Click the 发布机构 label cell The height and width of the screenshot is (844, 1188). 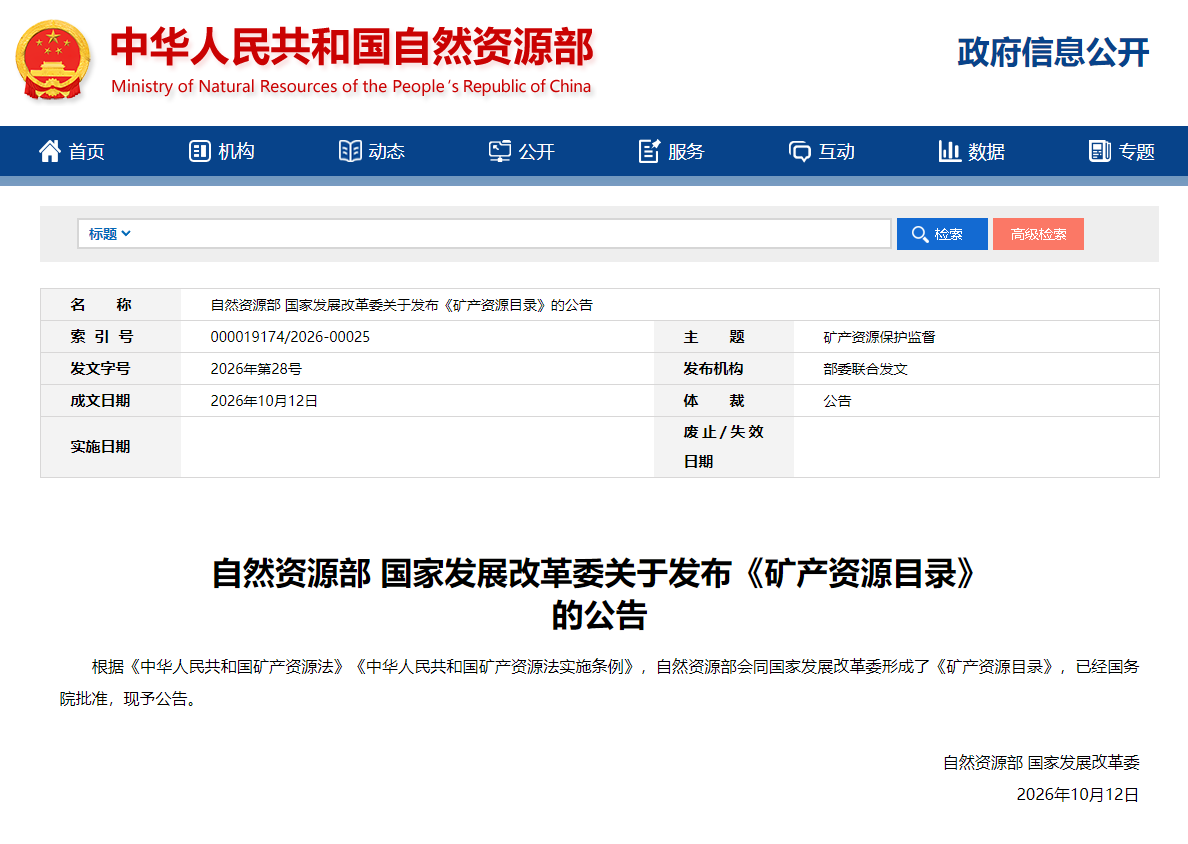pos(724,369)
